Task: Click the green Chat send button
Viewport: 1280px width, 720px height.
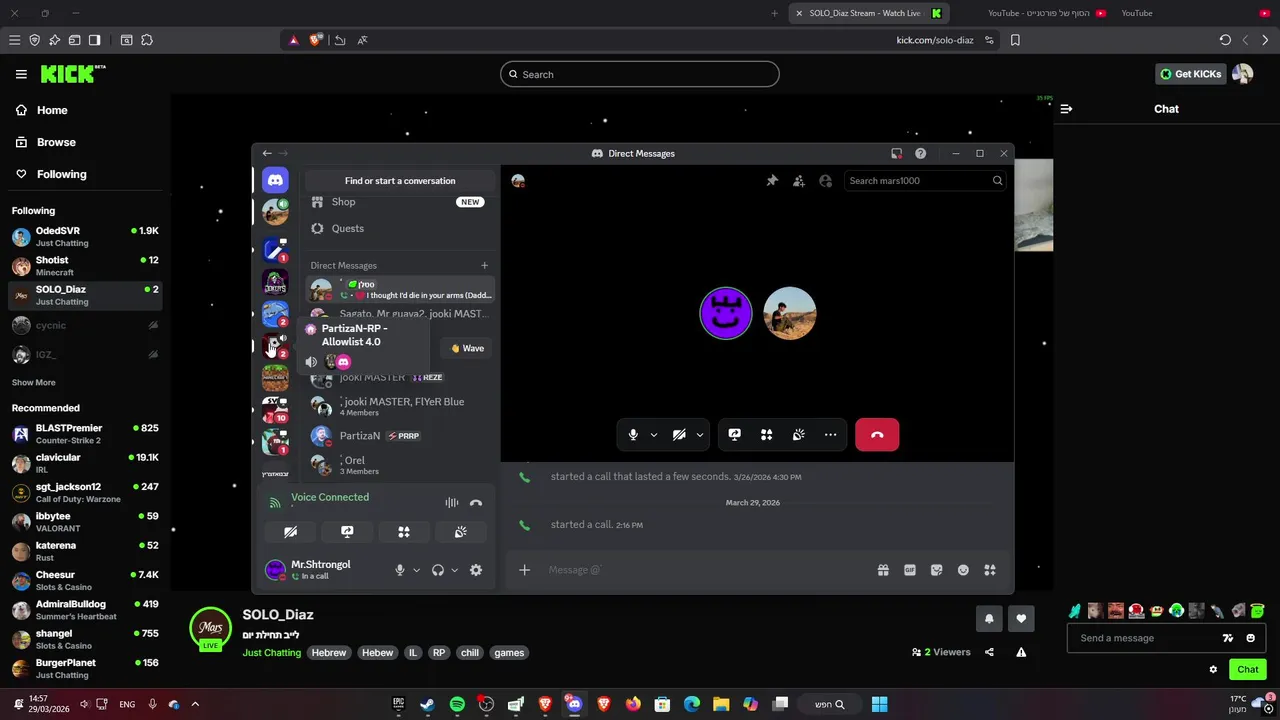Action: point(1248,670)
